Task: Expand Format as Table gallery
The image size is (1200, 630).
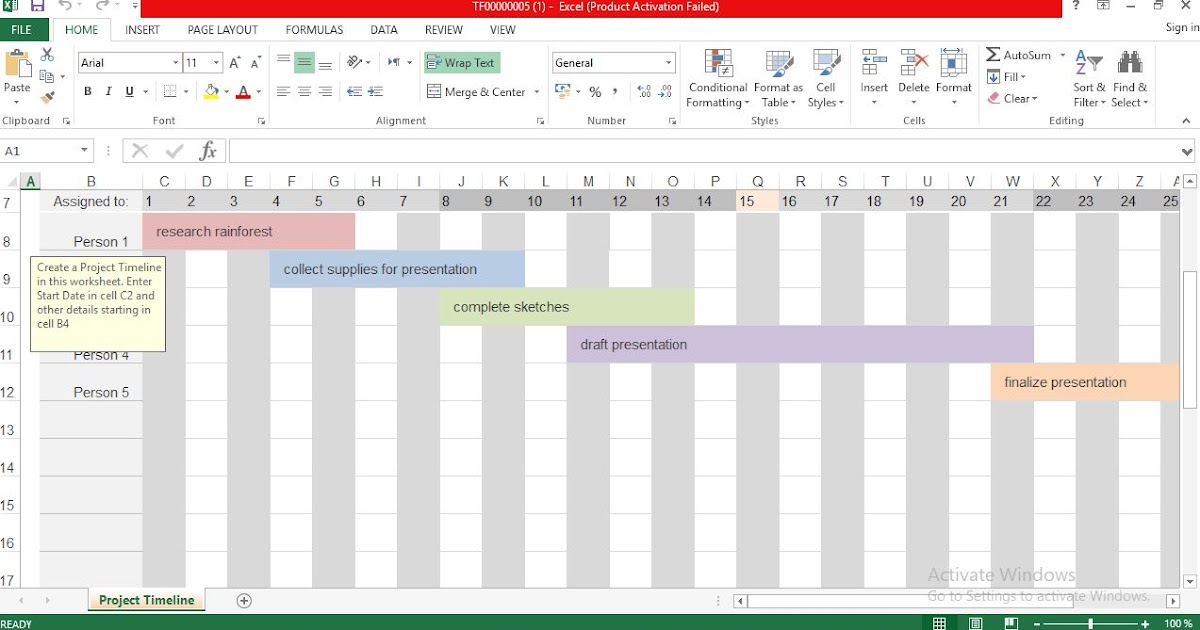Action: coord(778,79)
